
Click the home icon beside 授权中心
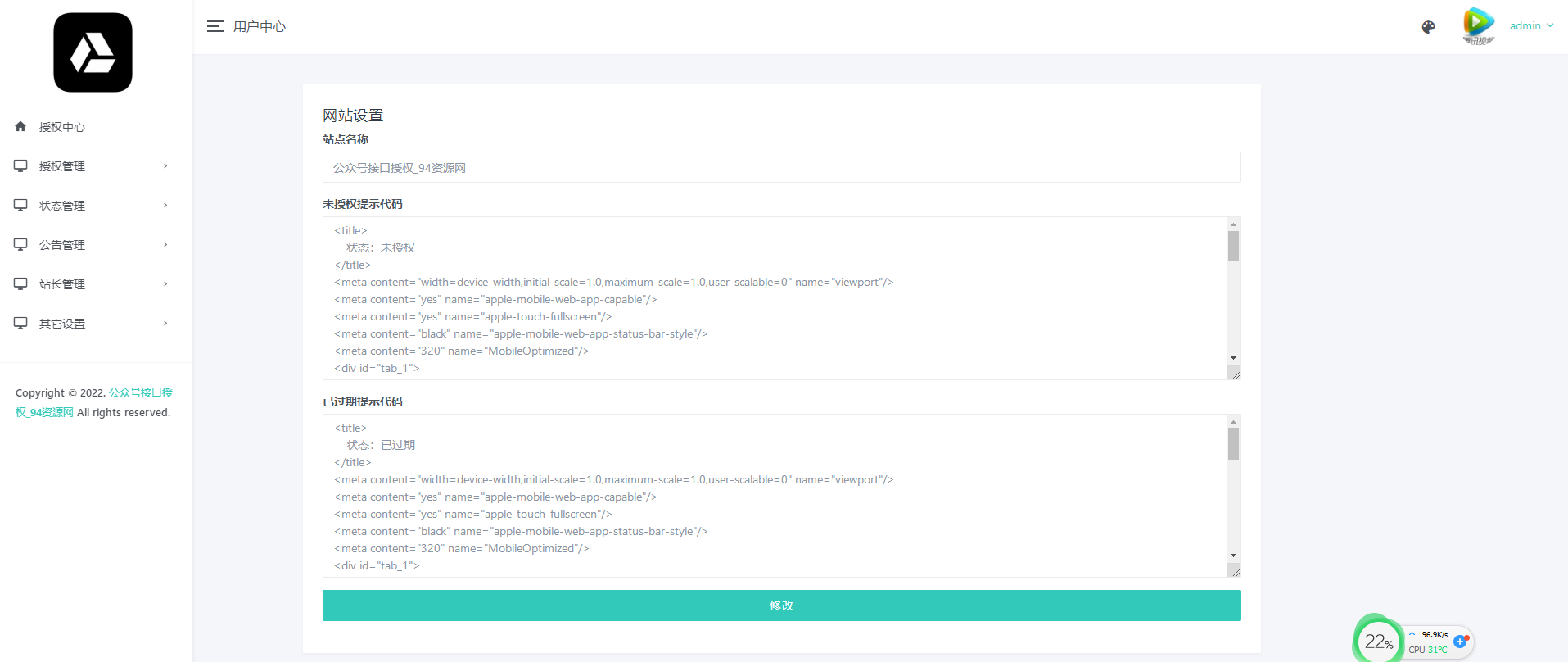click(x=20, y=126)
